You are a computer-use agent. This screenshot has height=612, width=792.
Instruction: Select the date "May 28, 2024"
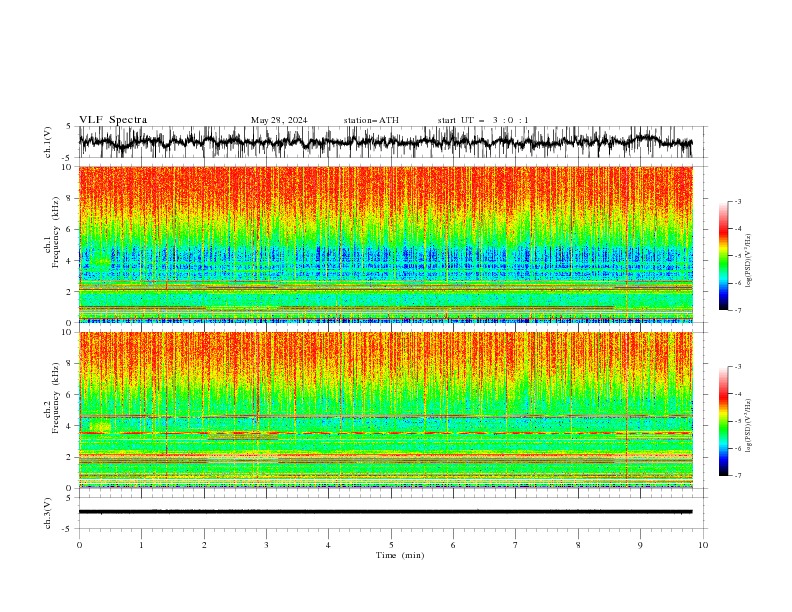[x=279, y=120]
